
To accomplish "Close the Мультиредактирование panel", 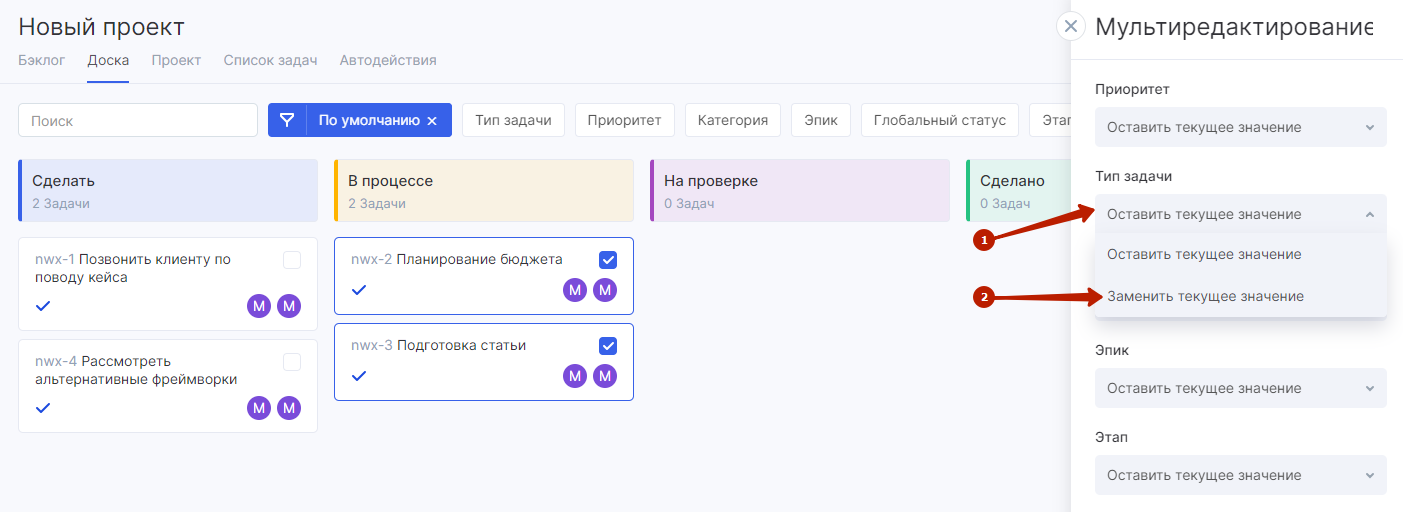I will click(1071, 26).
